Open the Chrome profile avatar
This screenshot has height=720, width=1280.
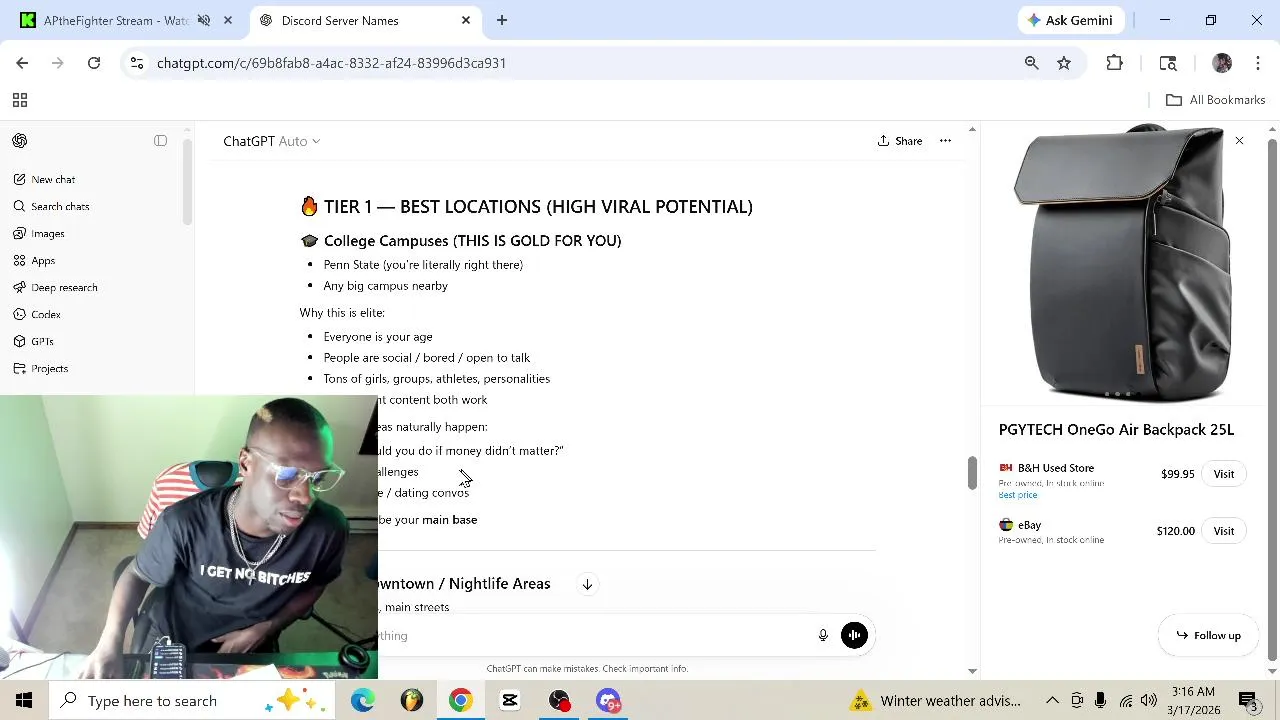(1222, 63)
